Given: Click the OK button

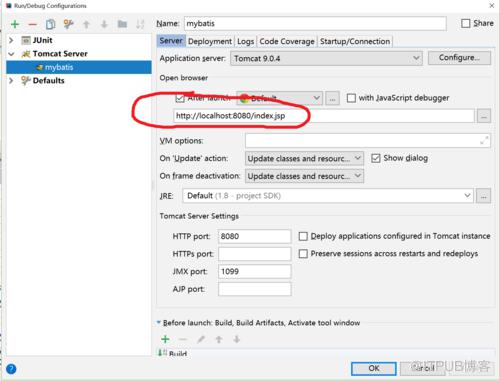Looking at the screenshot, I should click(x=374, y=368).
